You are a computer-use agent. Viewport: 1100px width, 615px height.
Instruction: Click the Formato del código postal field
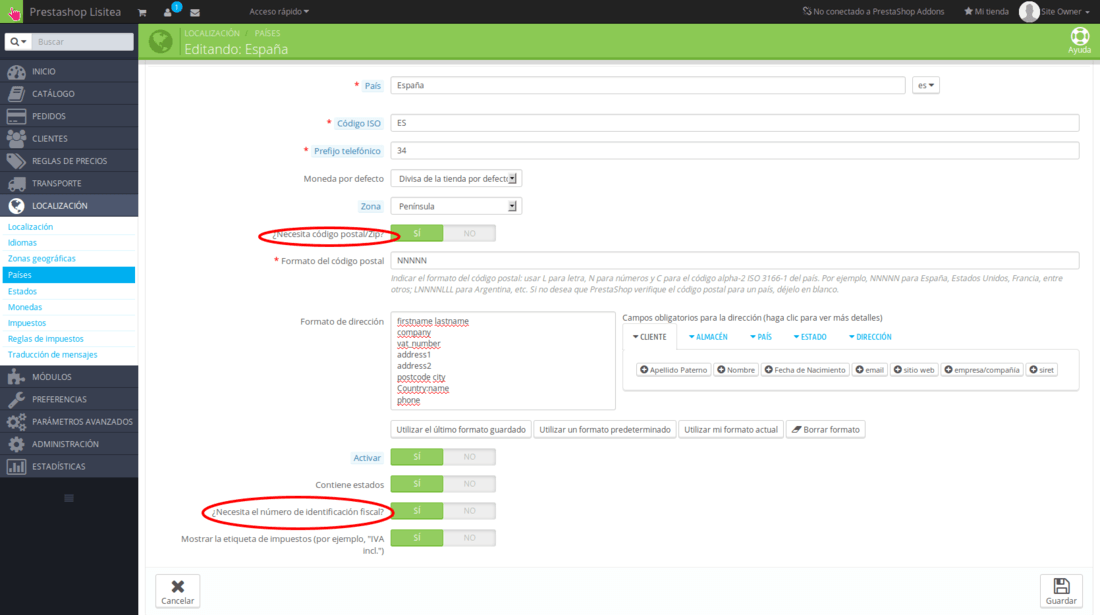tap(735, 261)
